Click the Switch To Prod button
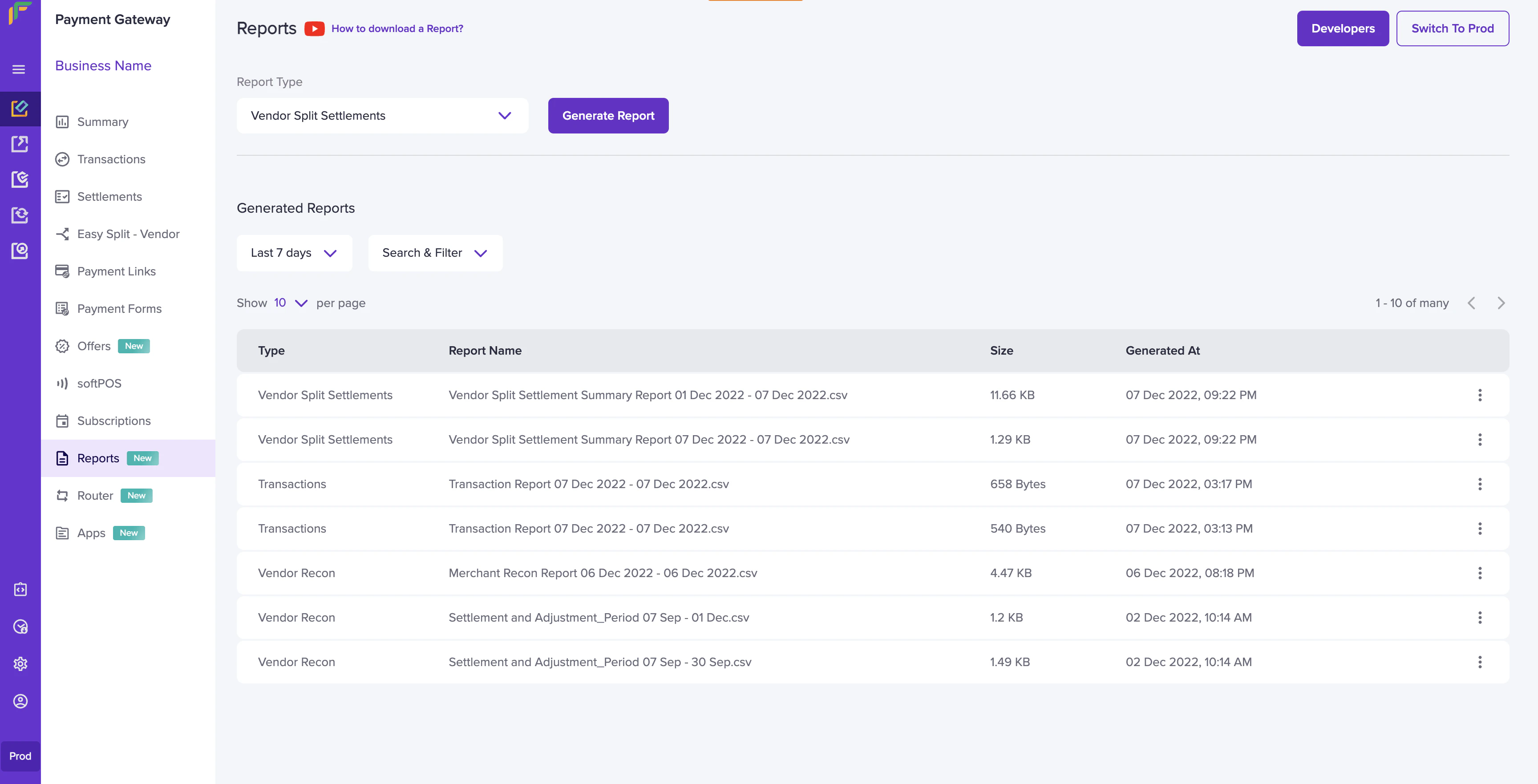 click(1452, 28)
